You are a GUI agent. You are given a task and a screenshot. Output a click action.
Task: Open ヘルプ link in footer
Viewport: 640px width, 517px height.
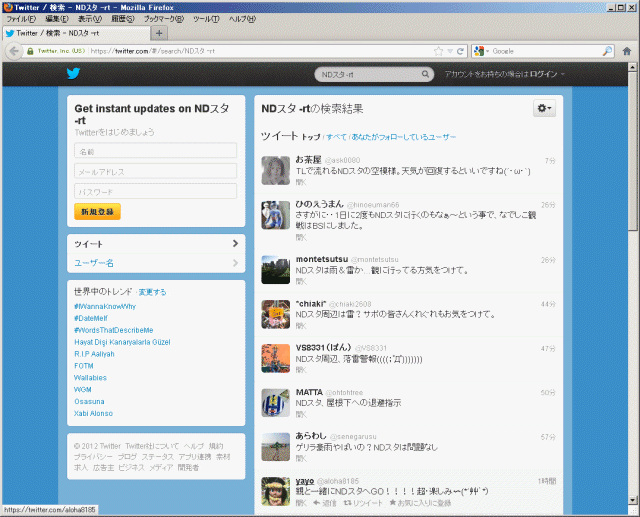[x=193, y=446]
